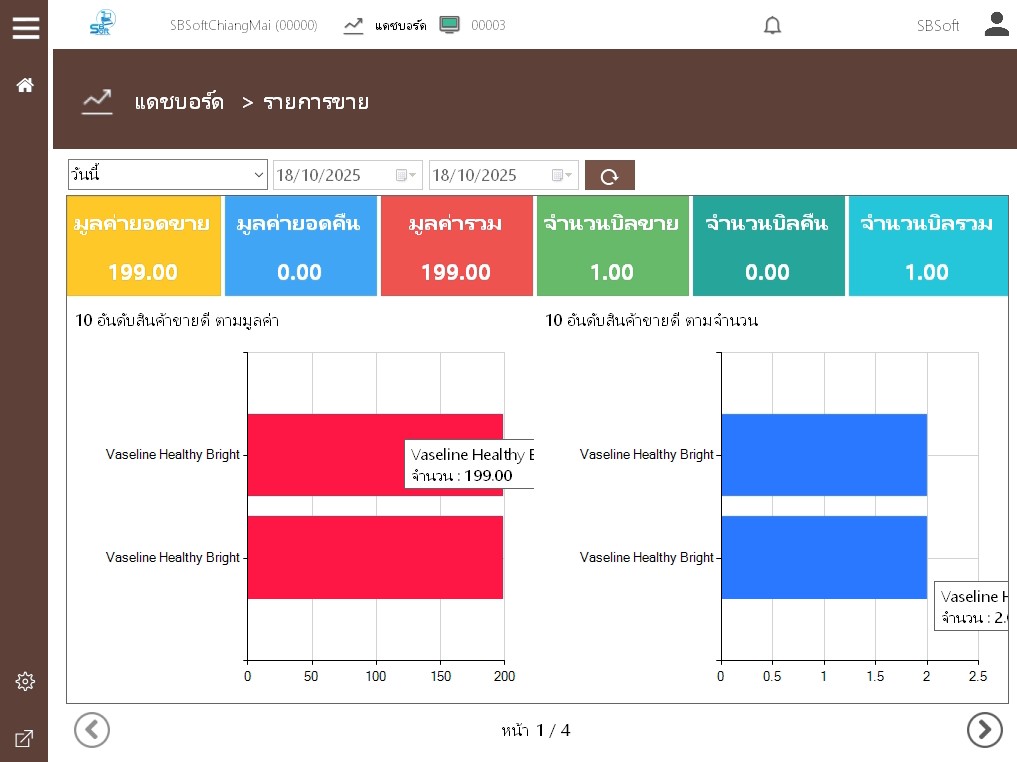Click the external link icon in sidebar

coord(25,739)
